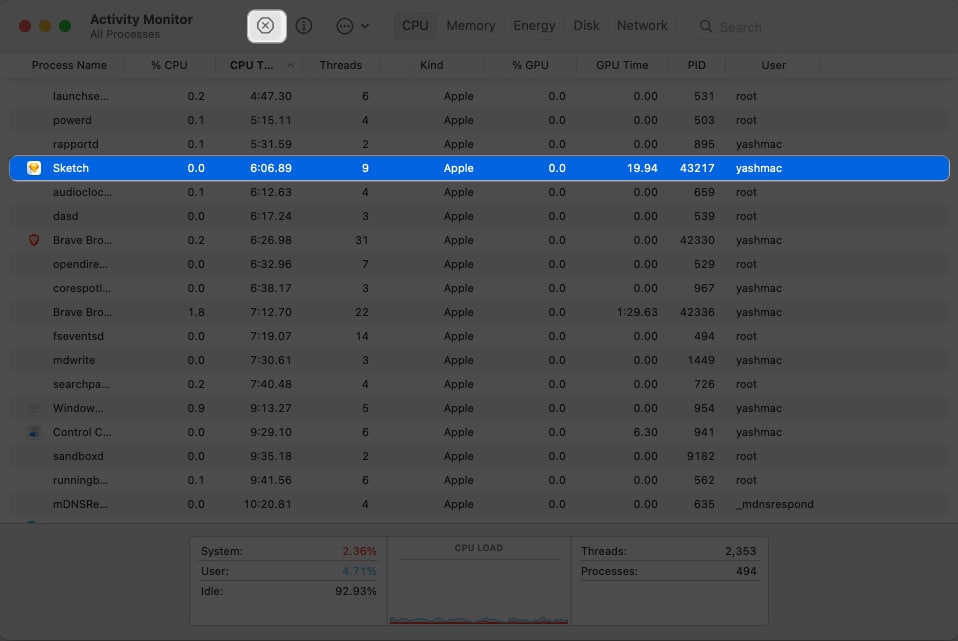This screenshot has width=958, height=641.
Task: Select the powerd process row
Action: tap(479, 120)
